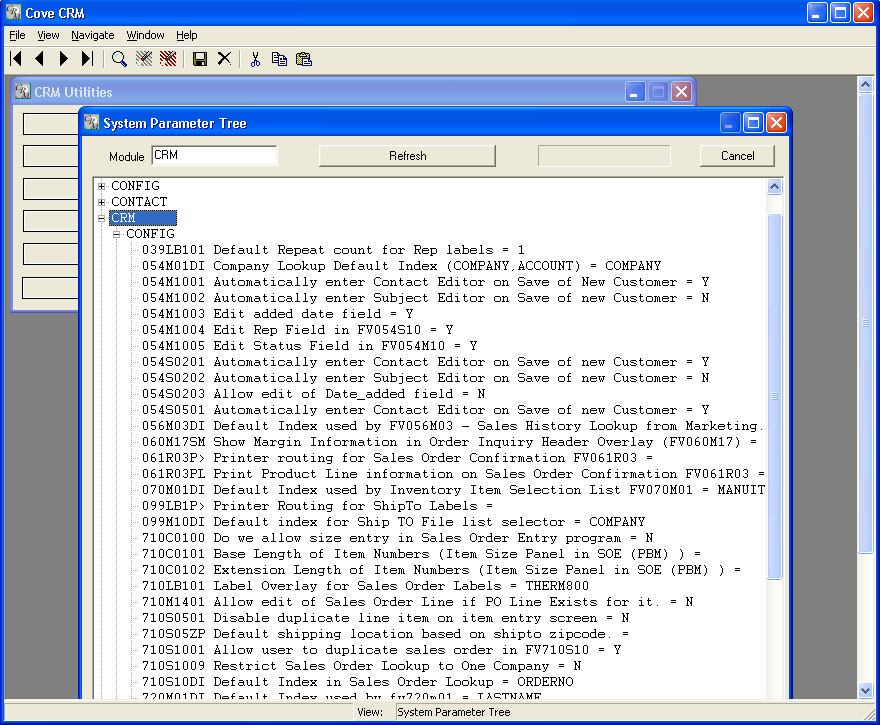Select 710S0501 Disable duplicate line item
Screen dimensions: 880x725
pyautogui.click(x=386, y=617)
